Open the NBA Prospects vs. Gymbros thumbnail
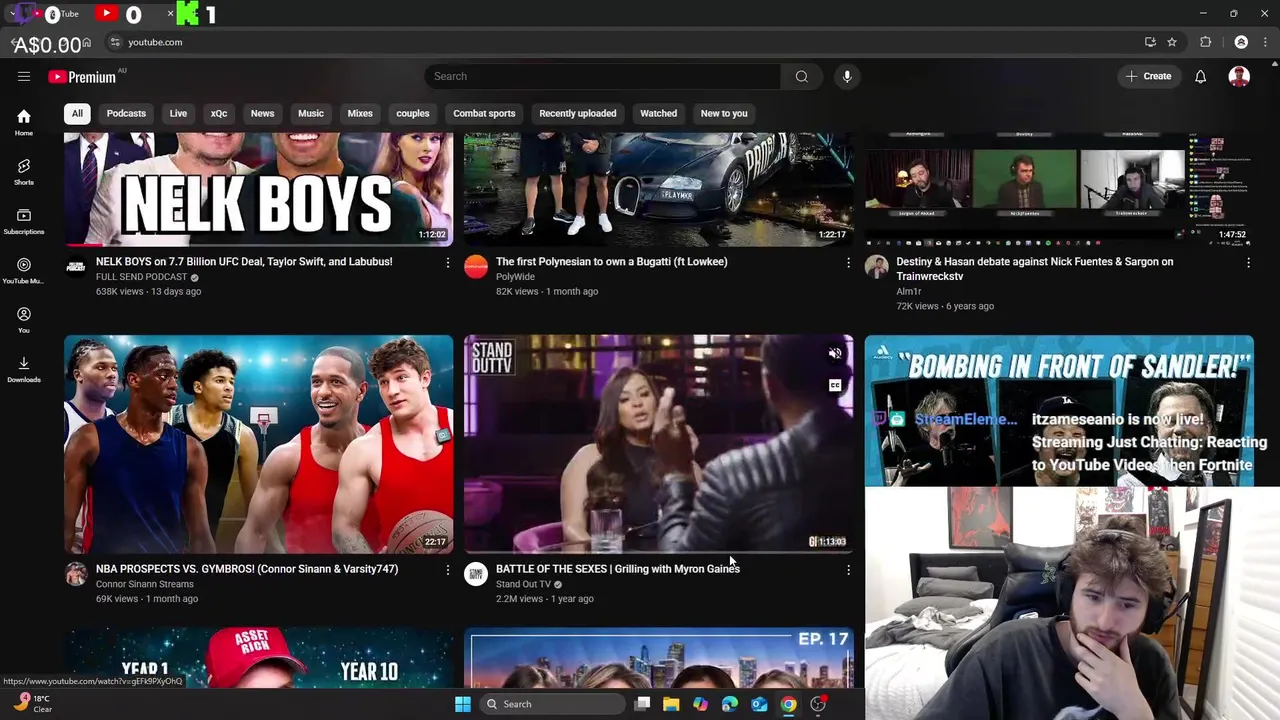Screen dimensions: 1280x720 click(x=259, y=444)
